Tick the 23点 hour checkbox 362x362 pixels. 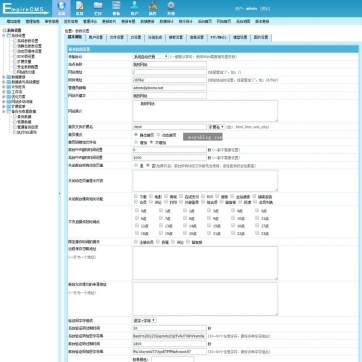pyautogui.click(x=257, y=233)
